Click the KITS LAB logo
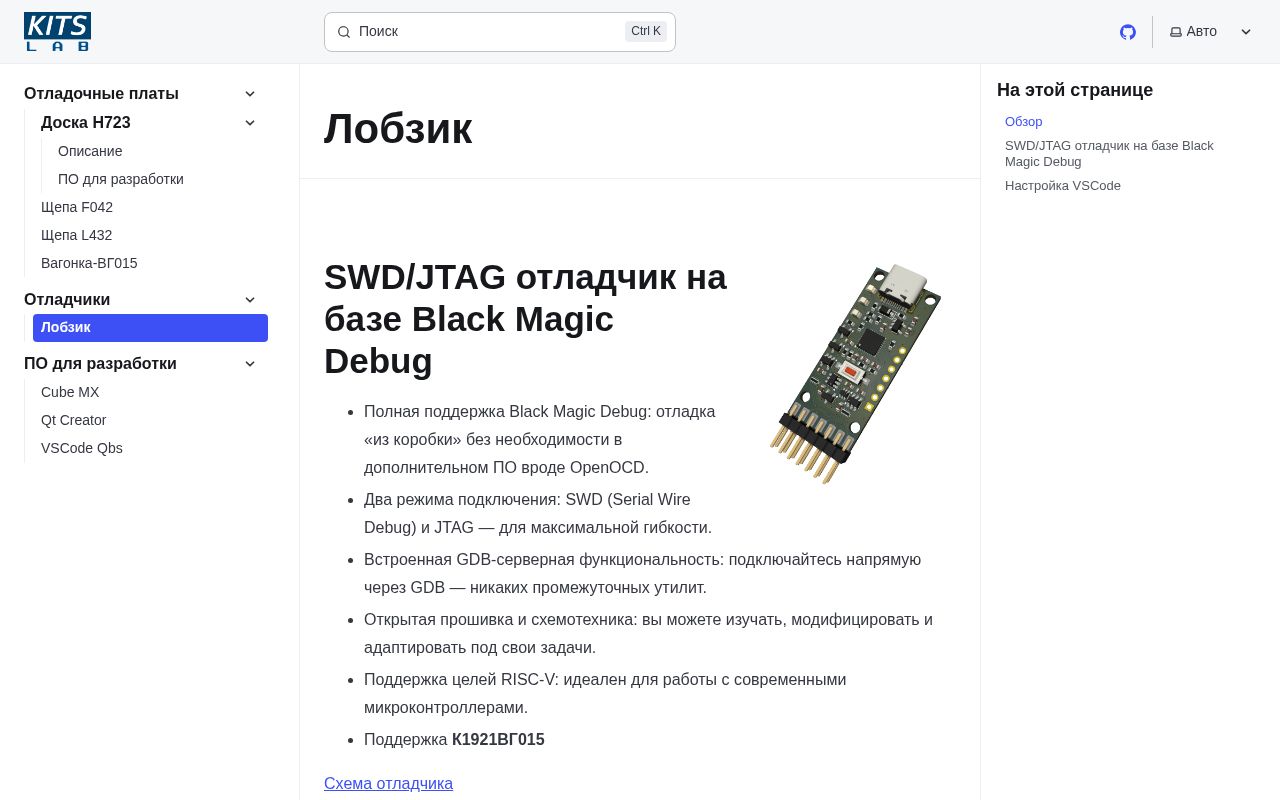 [x=57, y=32]
